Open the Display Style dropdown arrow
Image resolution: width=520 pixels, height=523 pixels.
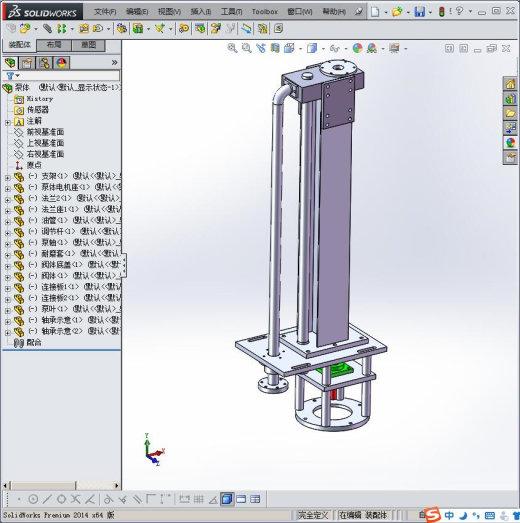click(323, 49)
